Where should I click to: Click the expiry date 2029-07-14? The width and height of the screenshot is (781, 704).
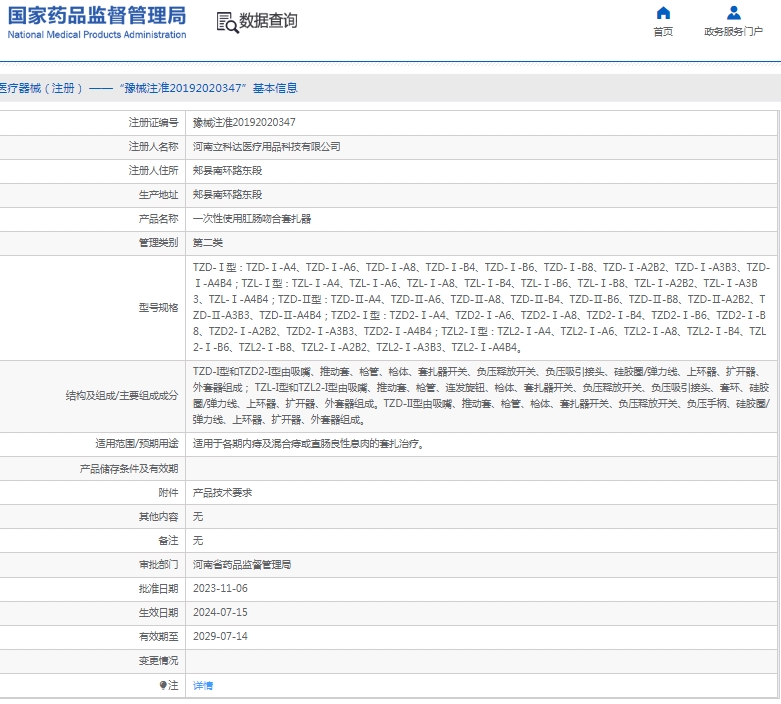tap(220, 636)
